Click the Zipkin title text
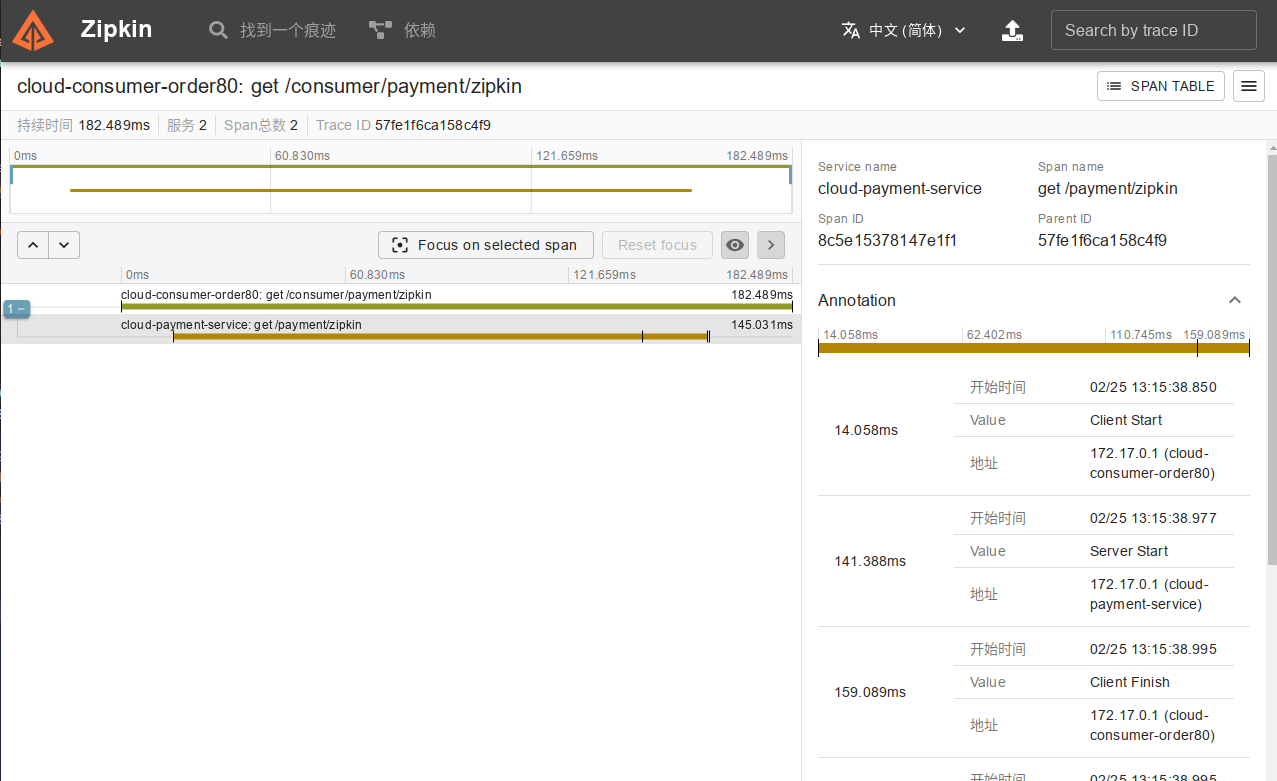The width and height of the screenshot is (1277, 781). point(116,29)
